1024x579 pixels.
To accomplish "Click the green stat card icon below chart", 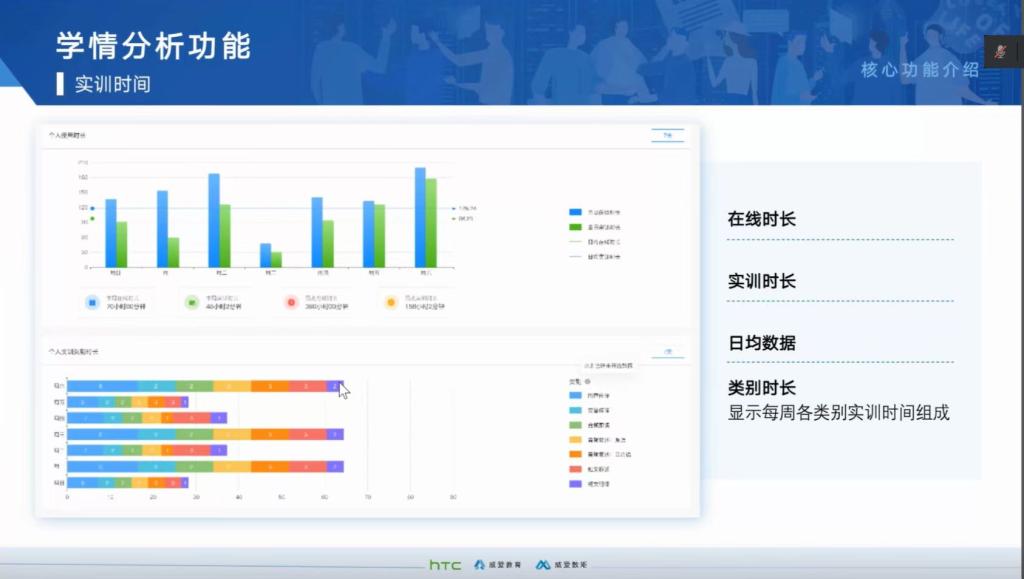I will pos(191,301).
